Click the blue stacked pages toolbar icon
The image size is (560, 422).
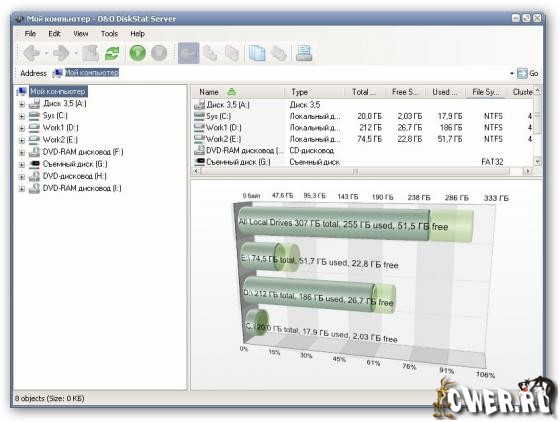click(257, 53)
